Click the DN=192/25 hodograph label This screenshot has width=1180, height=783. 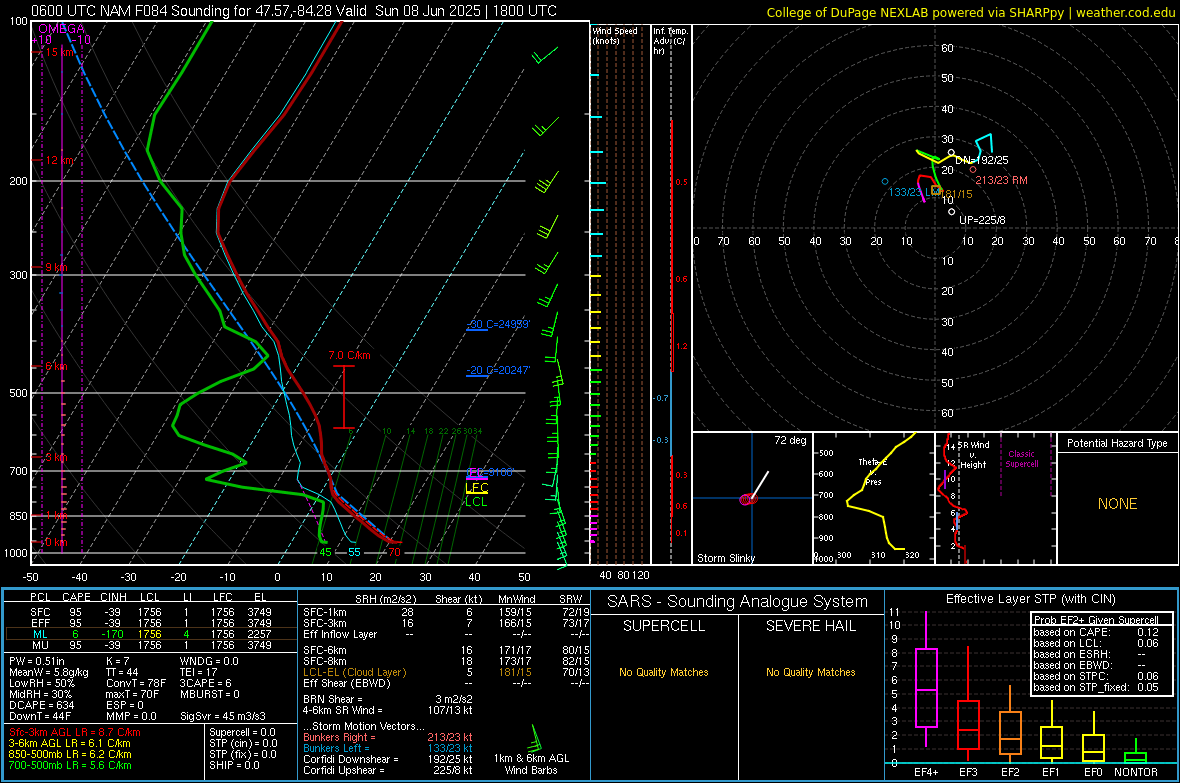[x=981, y=160]
